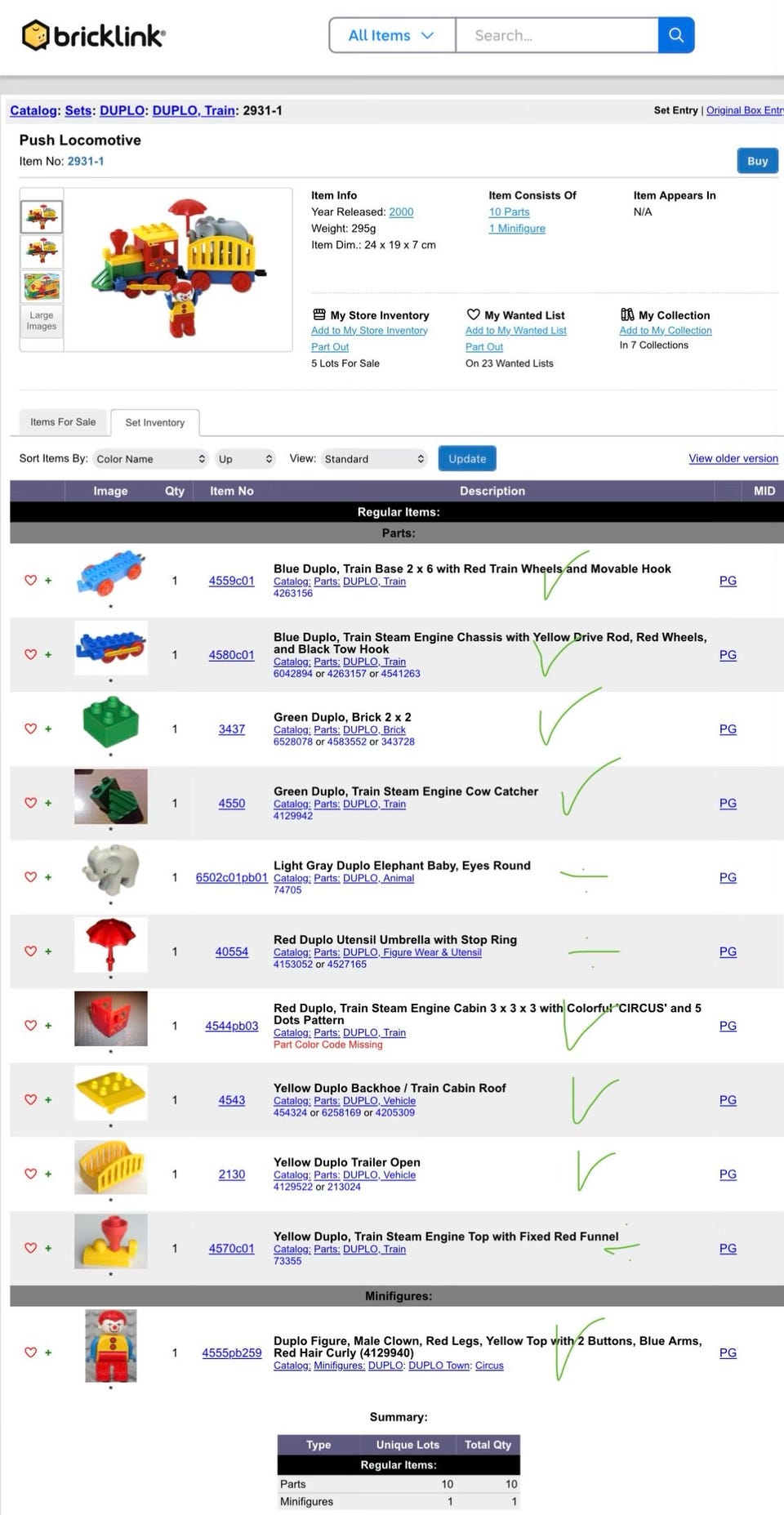Image resolution: width=784 pixels, height=1515 pixels.
Task: Click heart icon for Trailer Open 2130
Action: click(30, 1174)
